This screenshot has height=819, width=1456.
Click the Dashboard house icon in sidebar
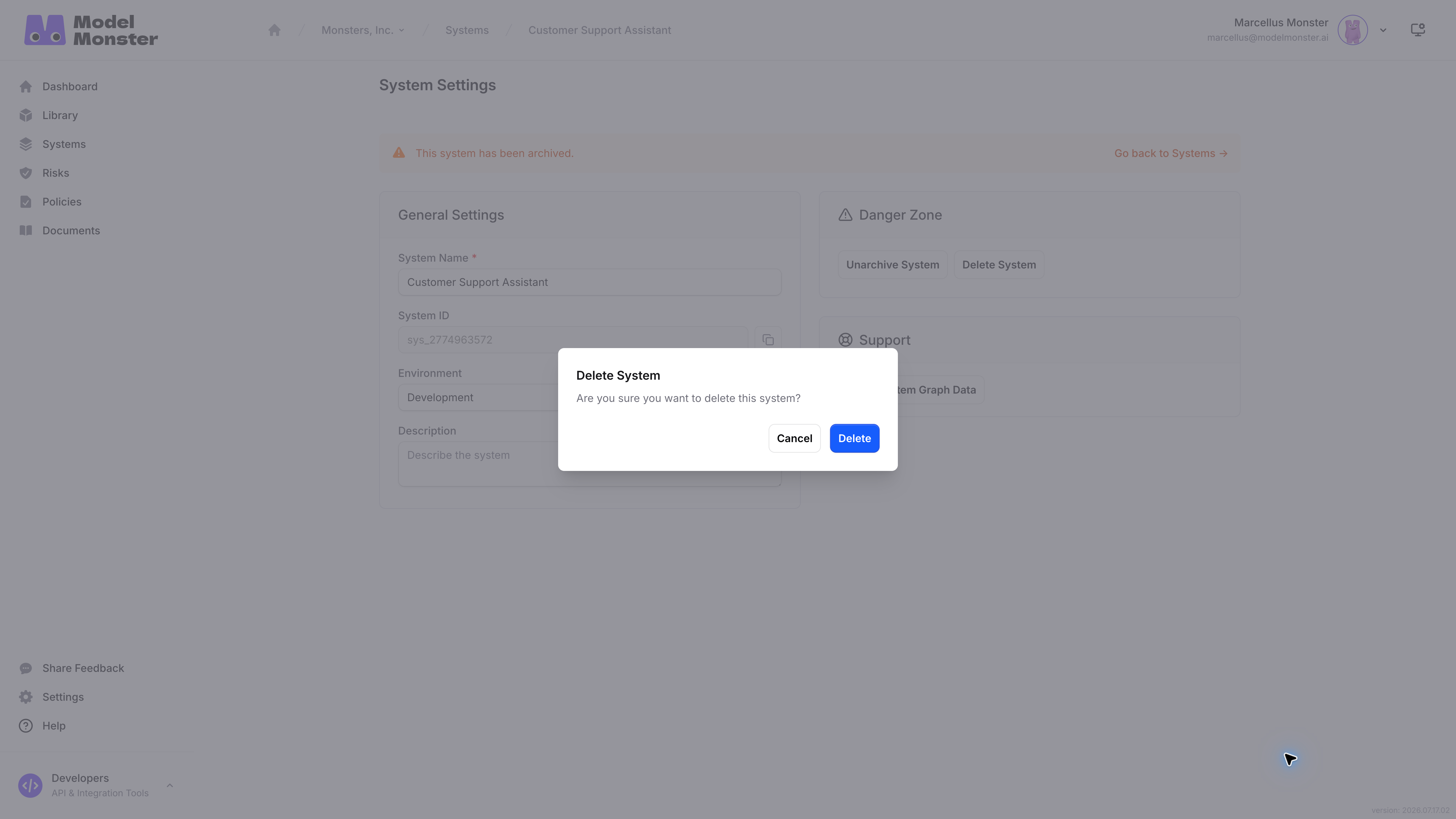(x=26, y=86)
